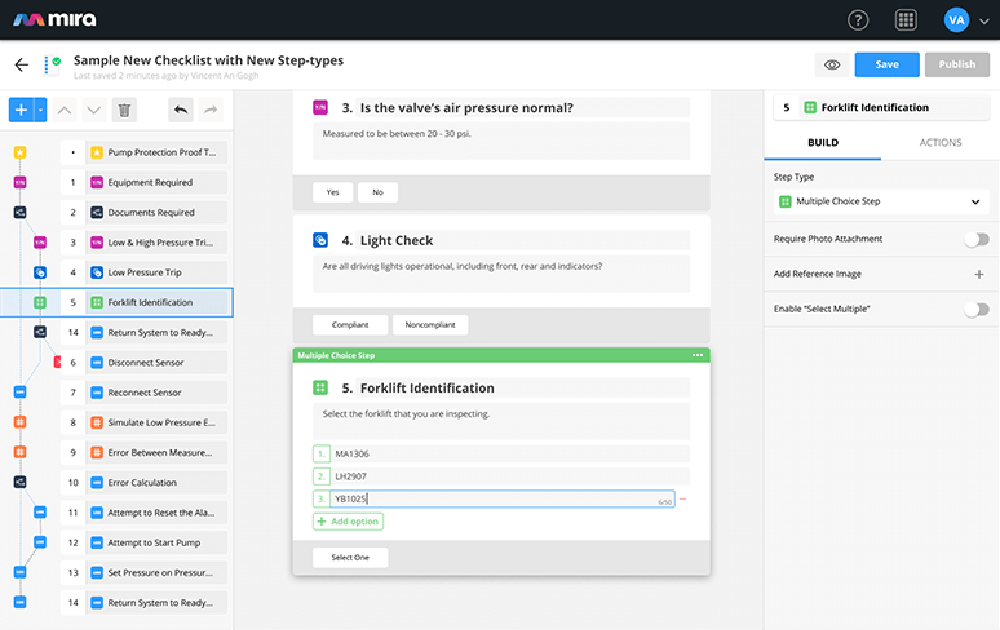Open the apps grid menu icon

(x=906, y=20)
